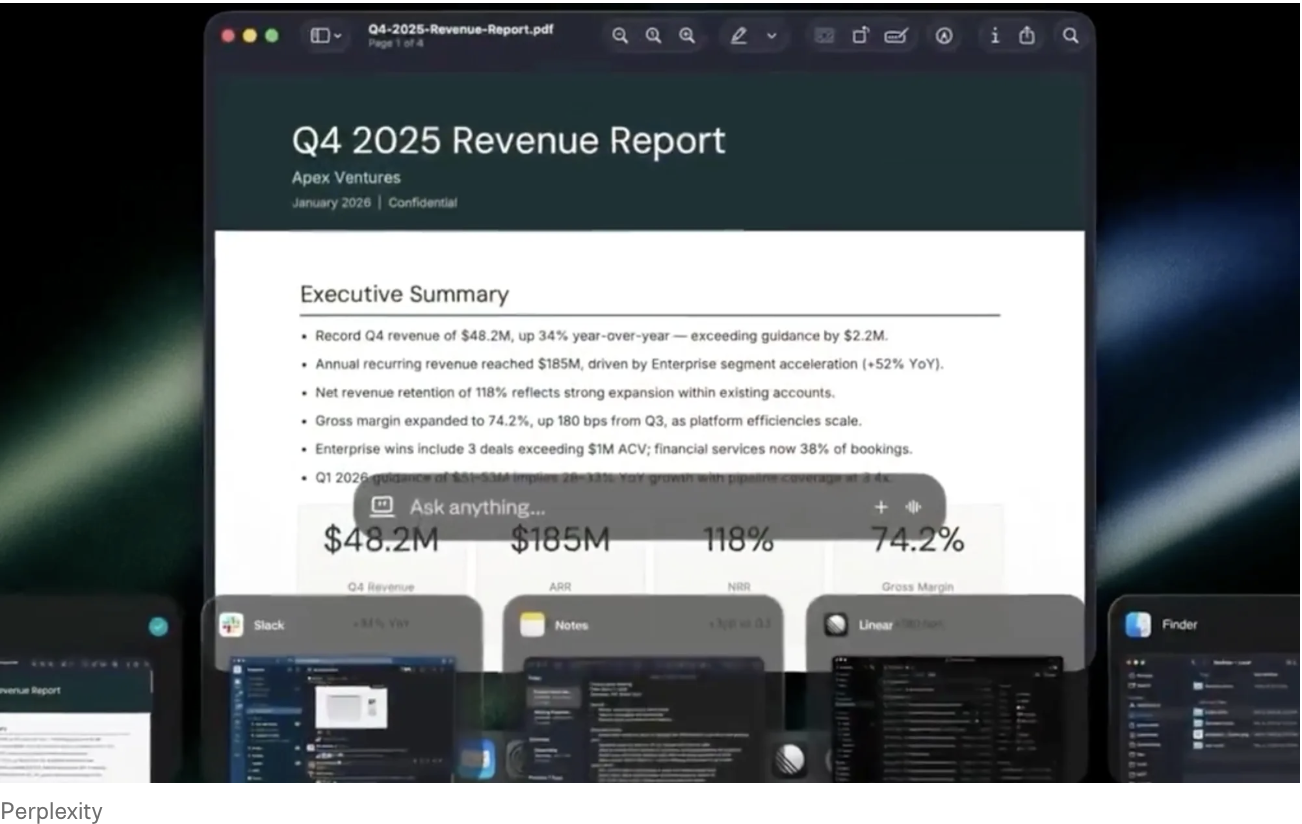
Task: Add an attachment with the plus icon
Action: [881, 507]
